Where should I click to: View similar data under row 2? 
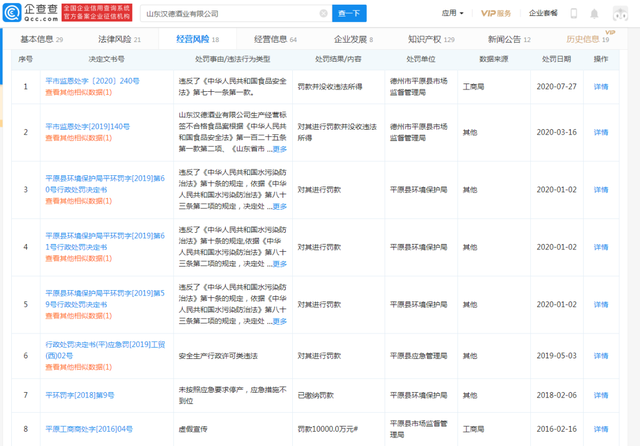coord(78,138)
